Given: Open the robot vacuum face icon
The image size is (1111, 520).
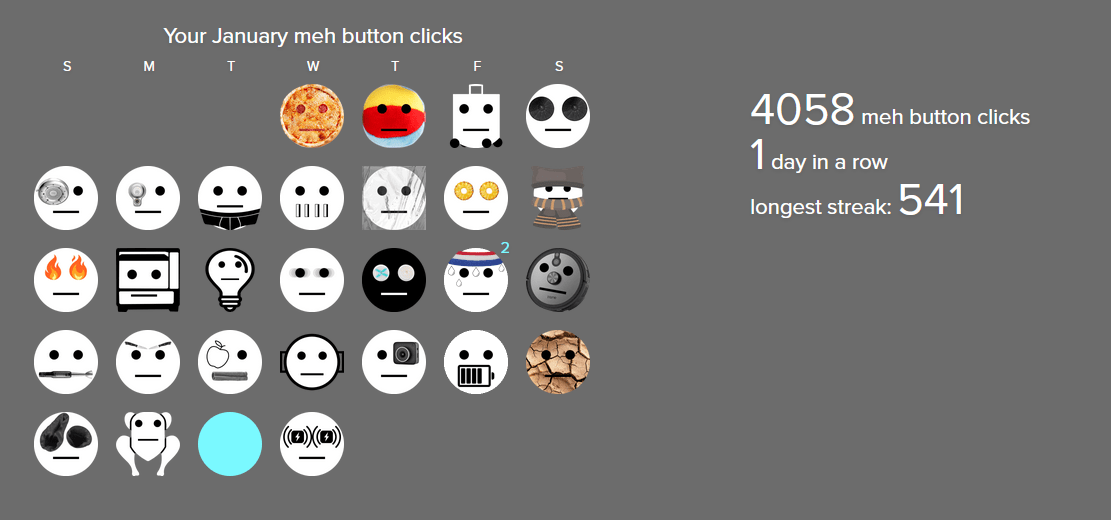Looking at the screenshot, I should [x=558, y=280].
